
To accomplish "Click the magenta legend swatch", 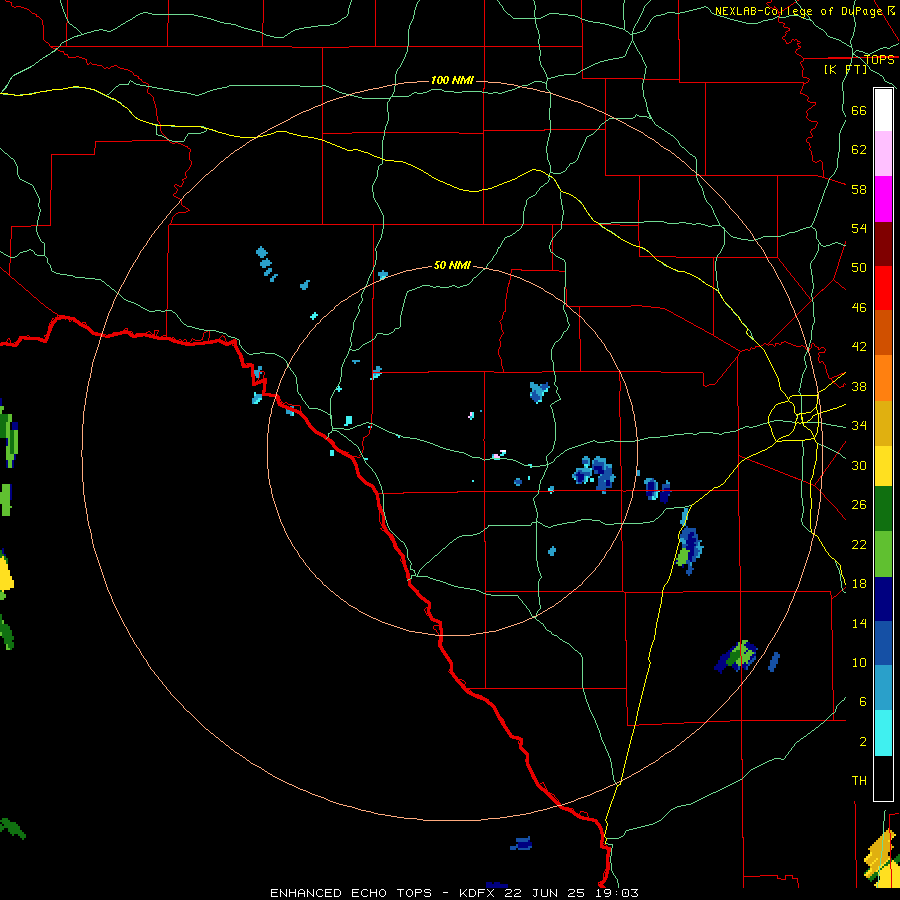I will tap(883, 199).
